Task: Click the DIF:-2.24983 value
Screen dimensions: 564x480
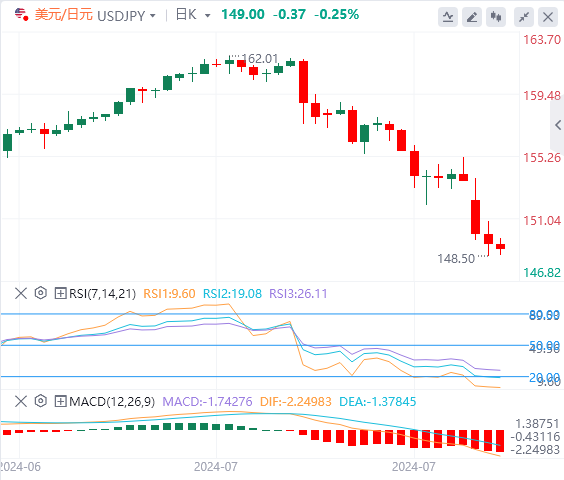Action: pos(296,401)
